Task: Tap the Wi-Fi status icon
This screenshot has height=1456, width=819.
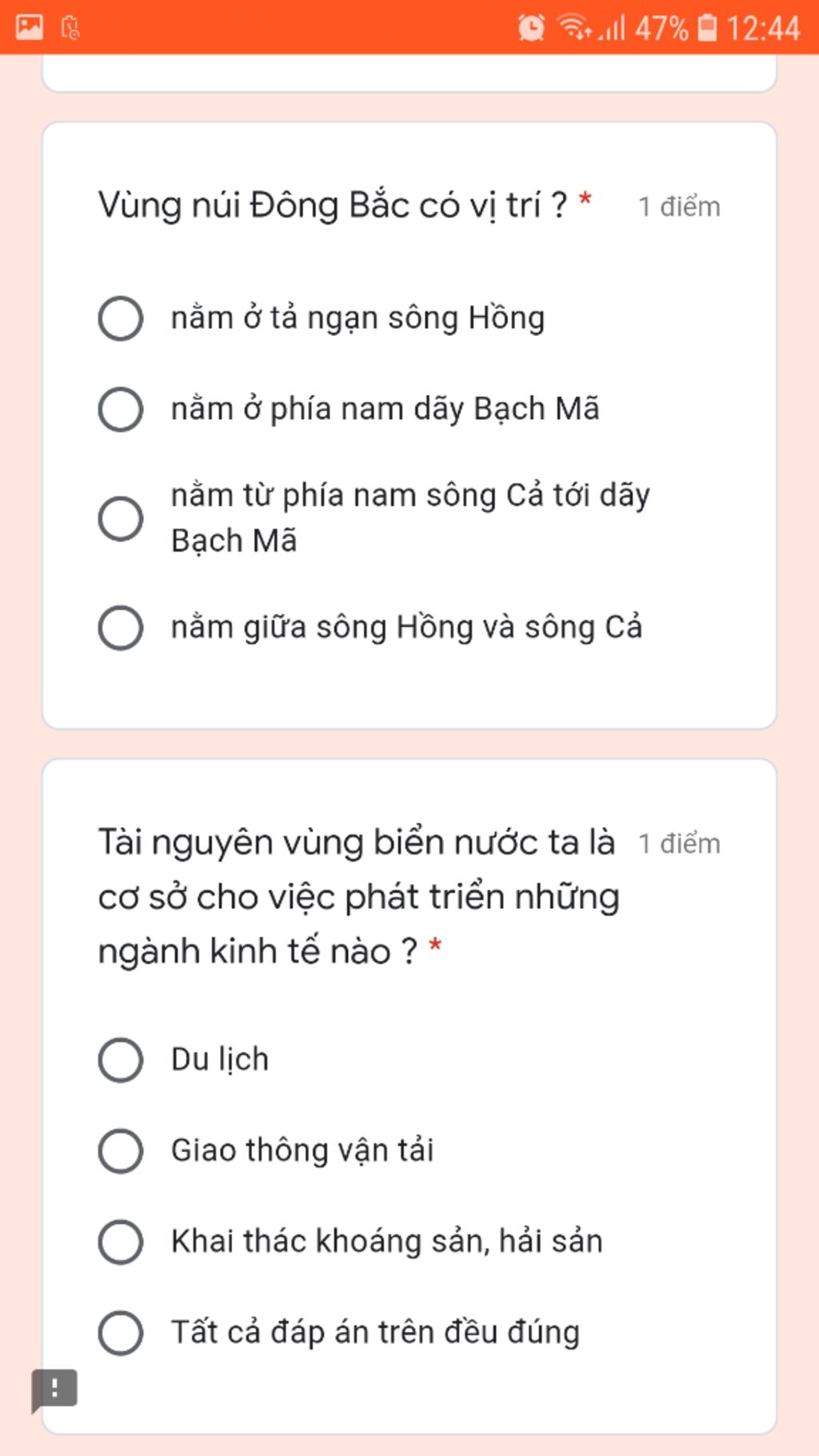Action: (x=574, y=27)
